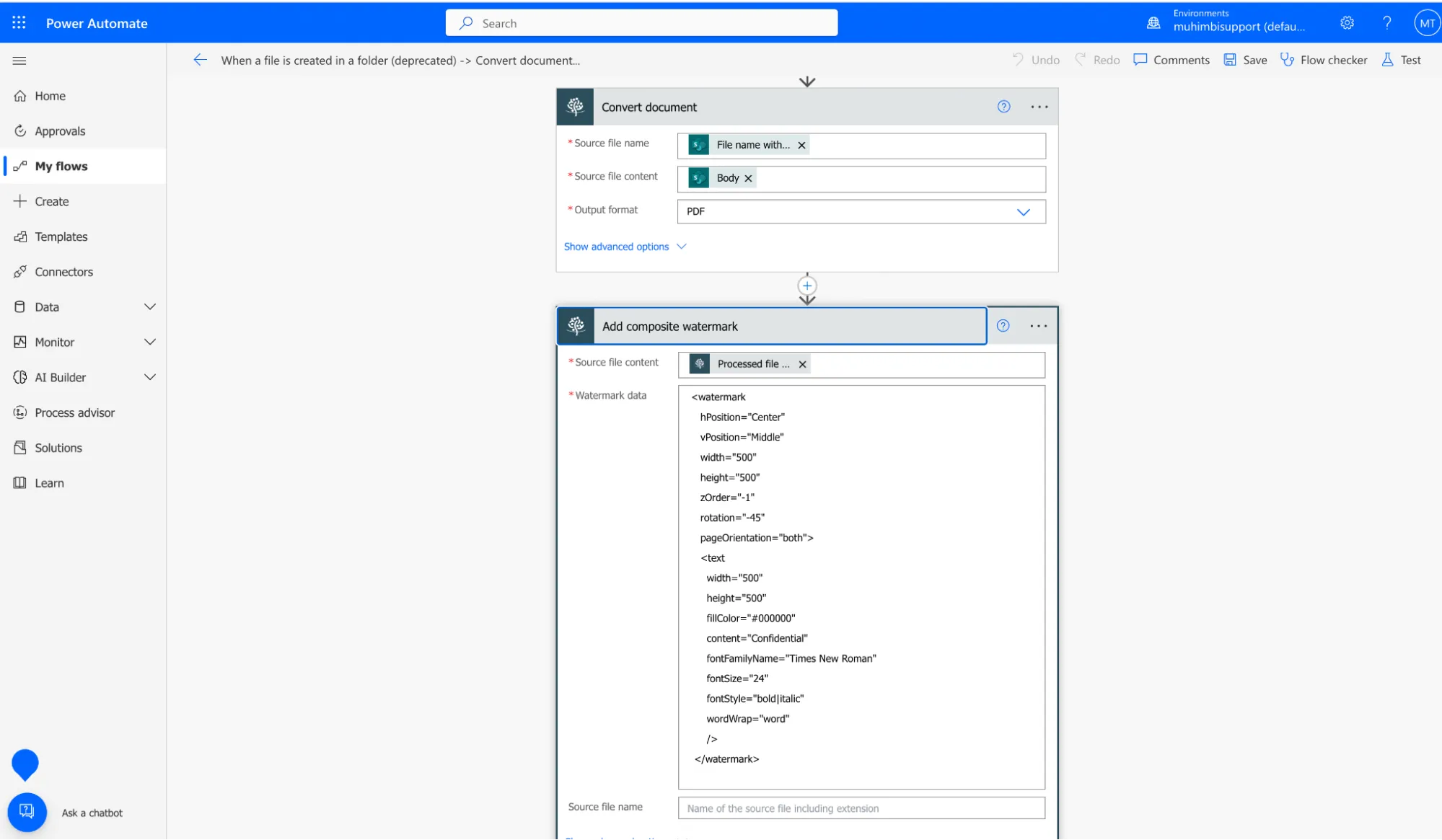The height and width of the screenshot is (840, 1442).
Task: Open the Add composite watermark options menu
Action: tap(1038, 325)
